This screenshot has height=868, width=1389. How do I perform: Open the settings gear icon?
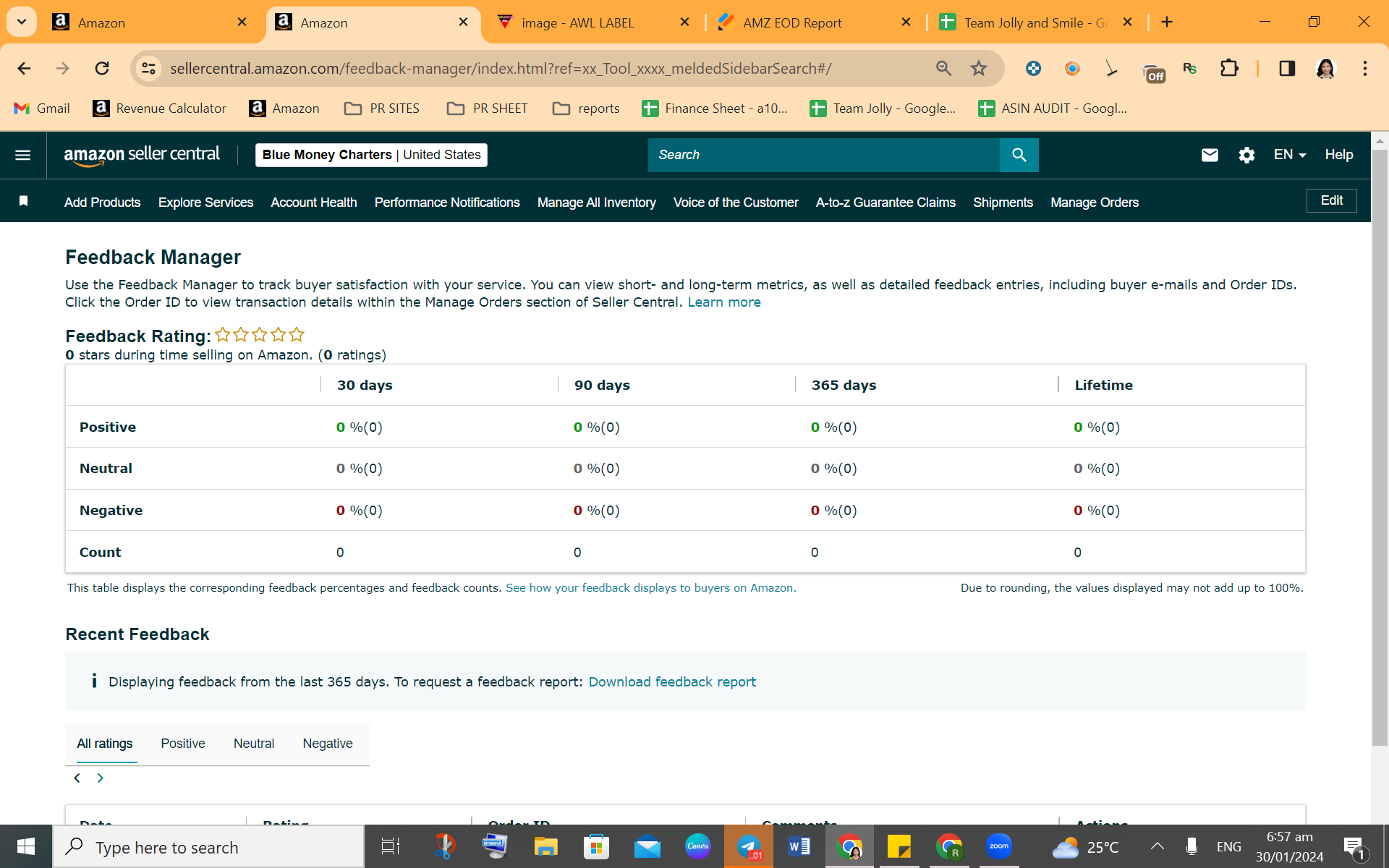pyautogui.click(x=1246, y=155)
